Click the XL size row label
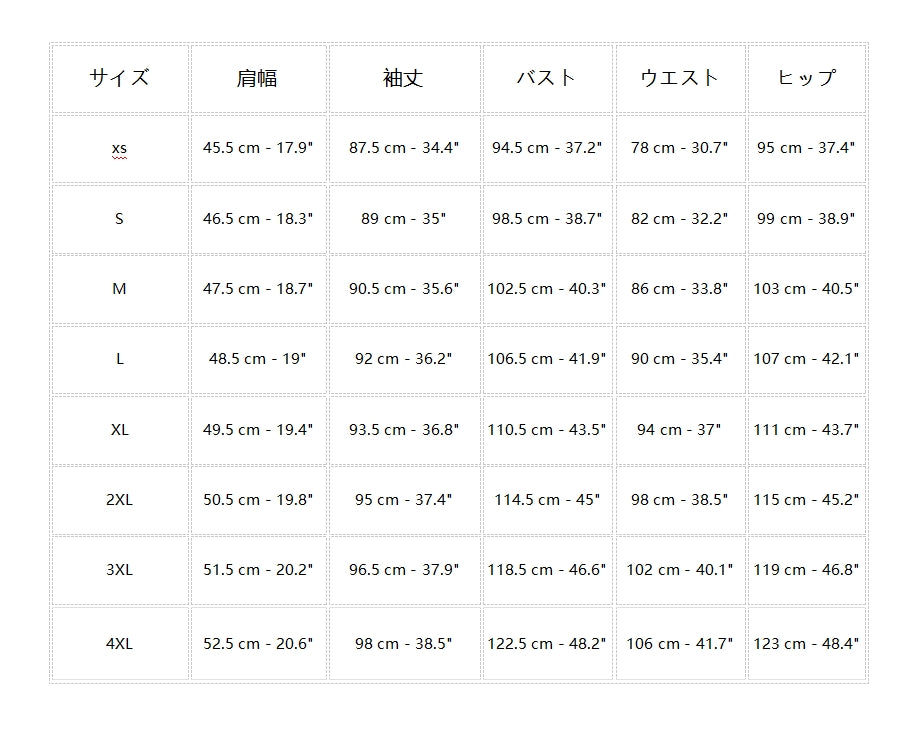Image resolution: width=911 pixels, height=730 pixels. point(119,430)
